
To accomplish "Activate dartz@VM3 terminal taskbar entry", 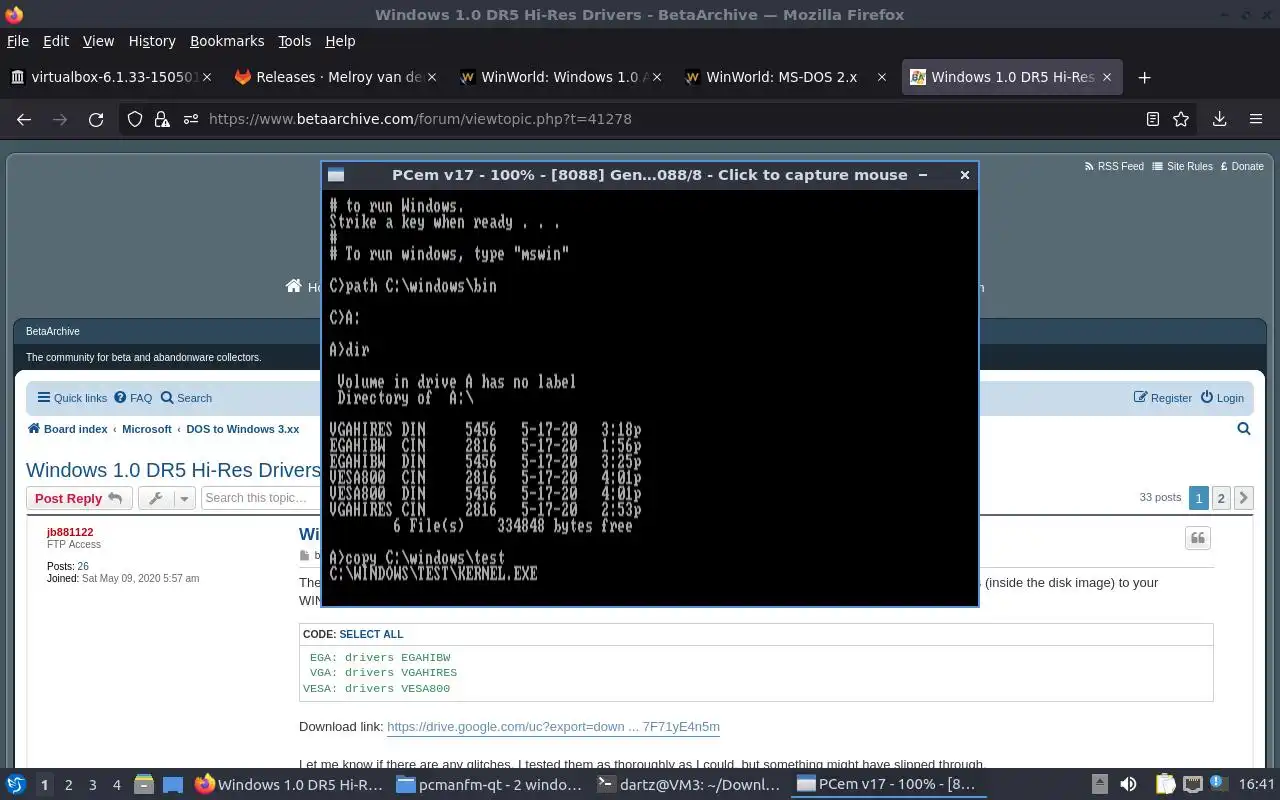I will pyautogui.click(x=689, y=785).
